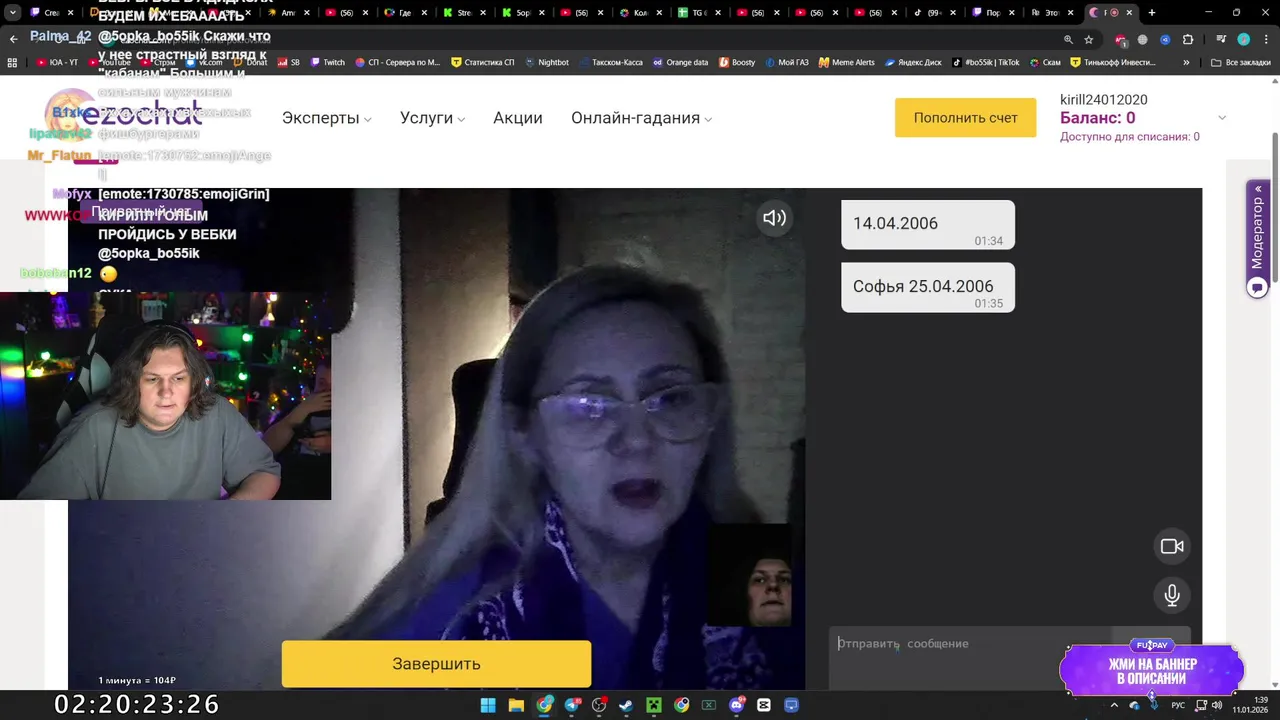Open the Акции page
1280x720 pixels.
[x=518, y=118]
